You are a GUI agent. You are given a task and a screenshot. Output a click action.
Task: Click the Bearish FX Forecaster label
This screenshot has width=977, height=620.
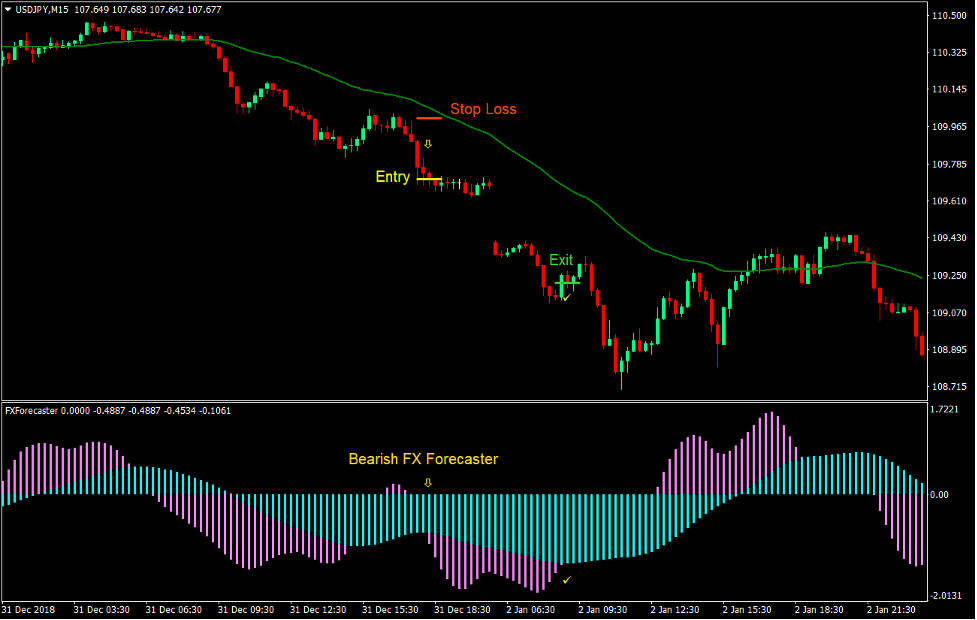[424, 459]
